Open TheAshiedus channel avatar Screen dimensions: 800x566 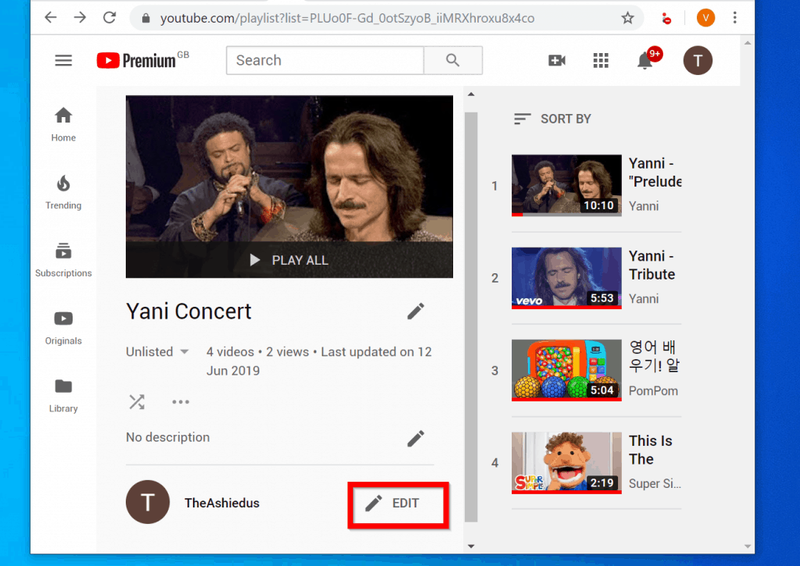tap(147, 502)
